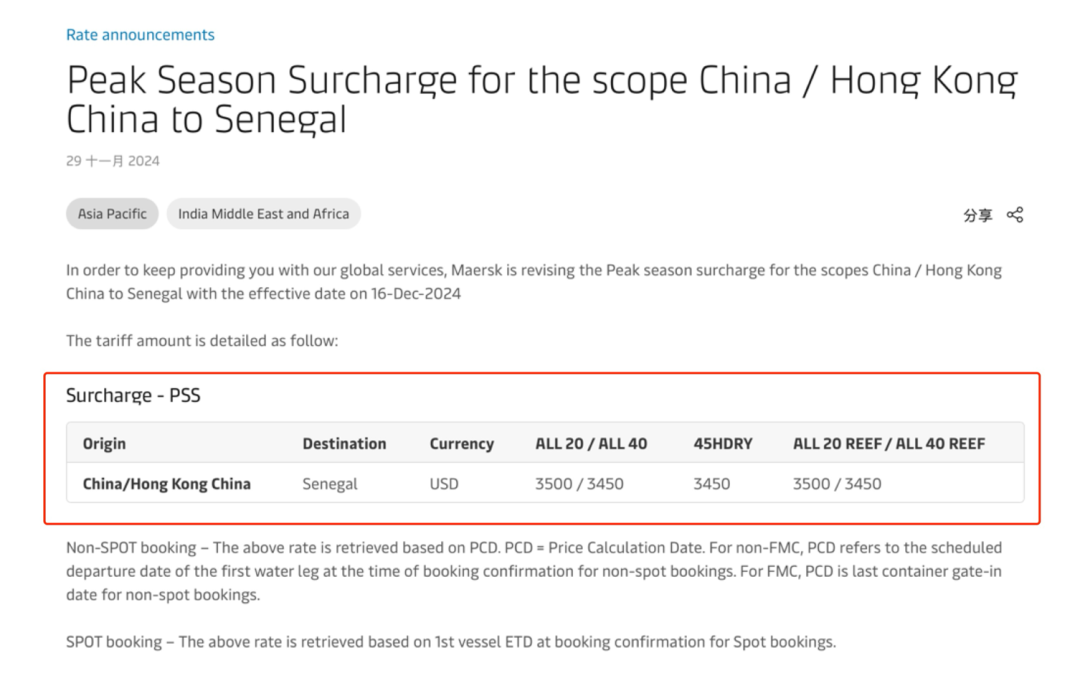Click the Senegal destination cell
Viewport: 1080px width, 676px height.
[x=330, y=484]
